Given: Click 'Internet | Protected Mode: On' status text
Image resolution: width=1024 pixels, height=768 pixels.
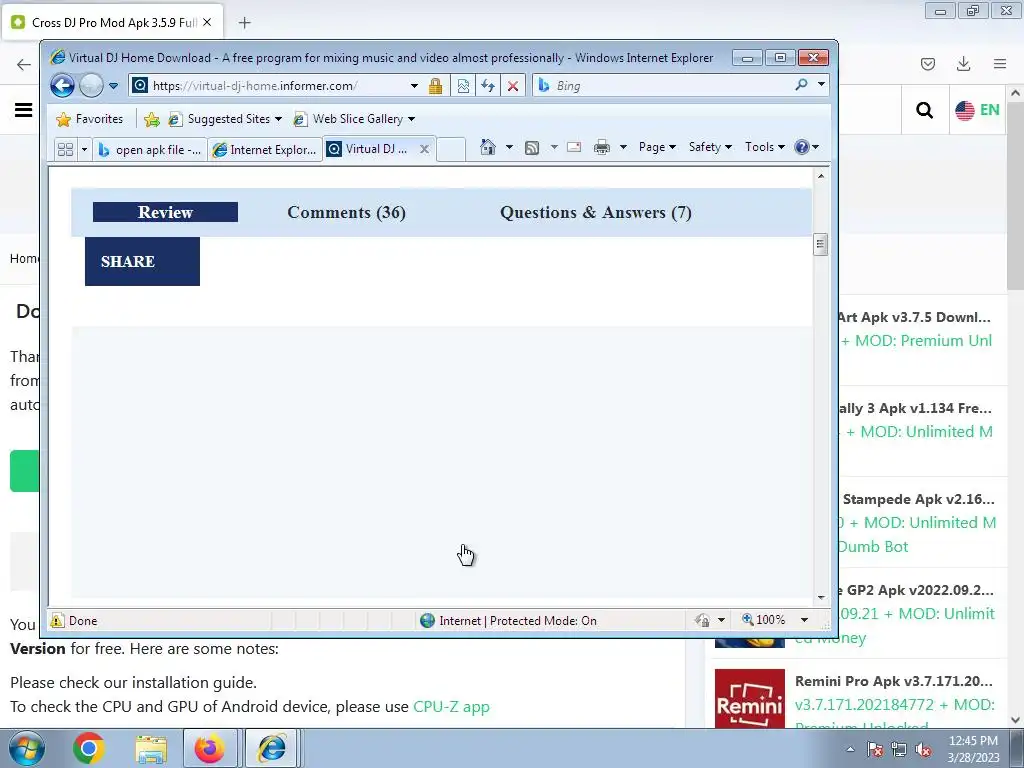Looking at the screenshot, I should [x=518, y=620].
